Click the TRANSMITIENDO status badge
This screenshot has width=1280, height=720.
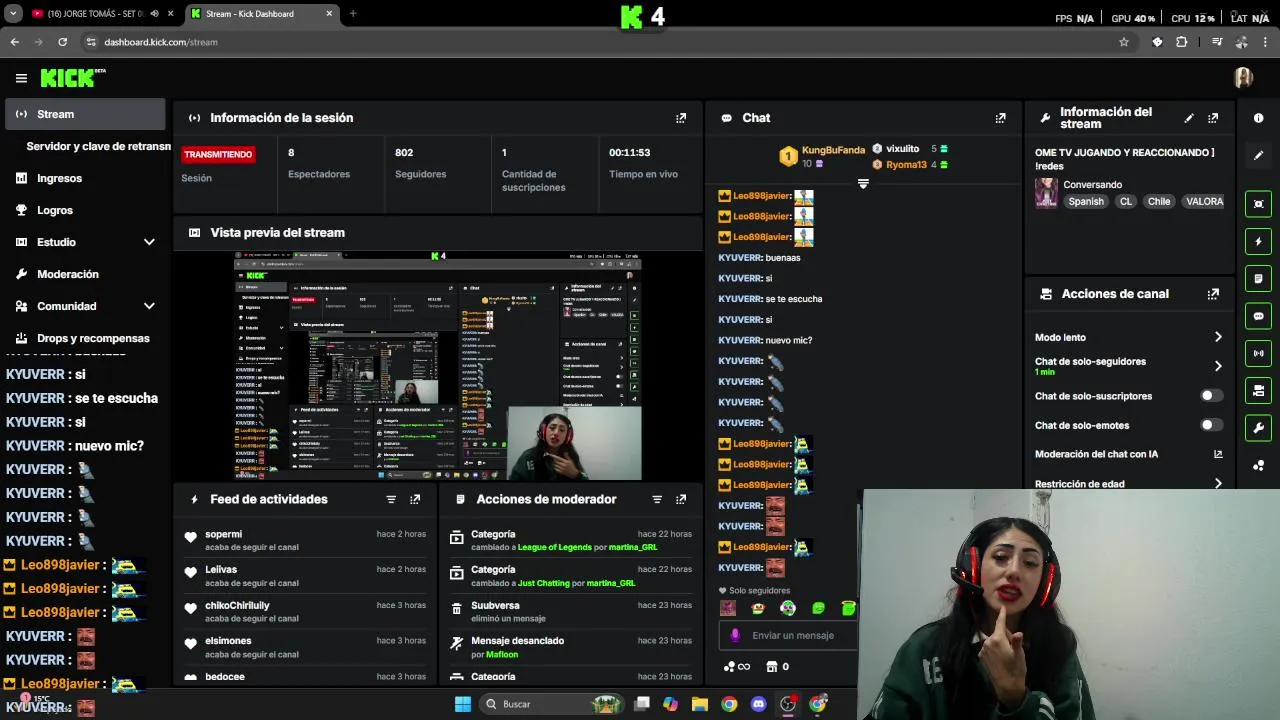[218, 154]
